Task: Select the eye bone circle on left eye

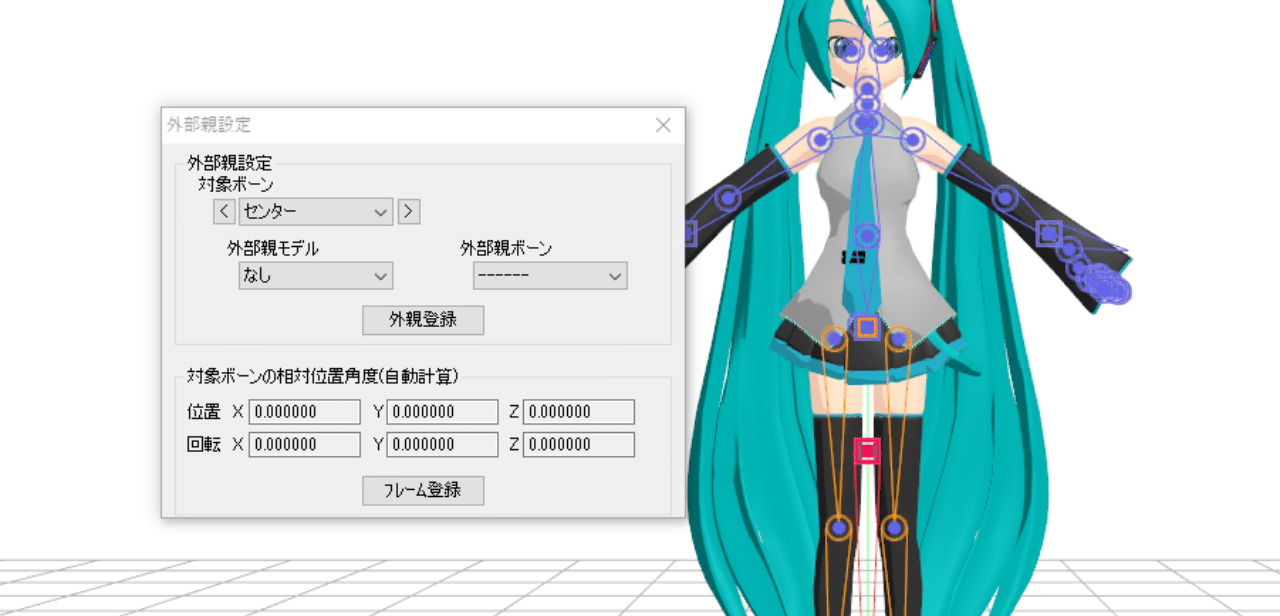Action: click(850, 49)
